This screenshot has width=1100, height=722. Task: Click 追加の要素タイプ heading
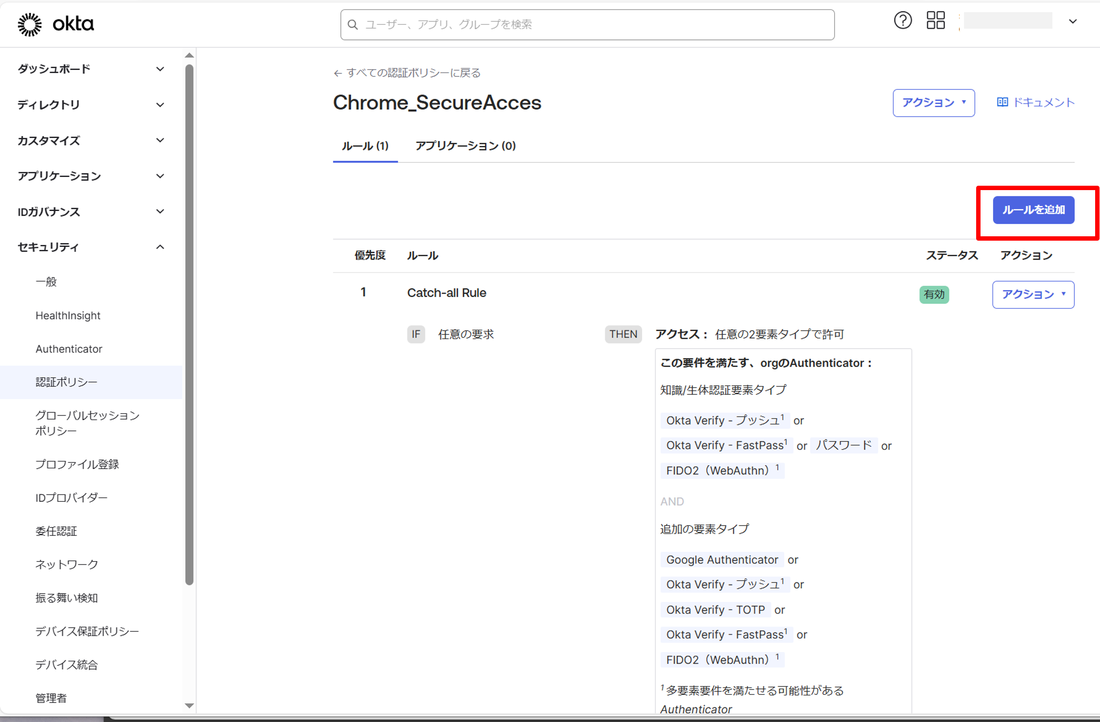point(704,529)
